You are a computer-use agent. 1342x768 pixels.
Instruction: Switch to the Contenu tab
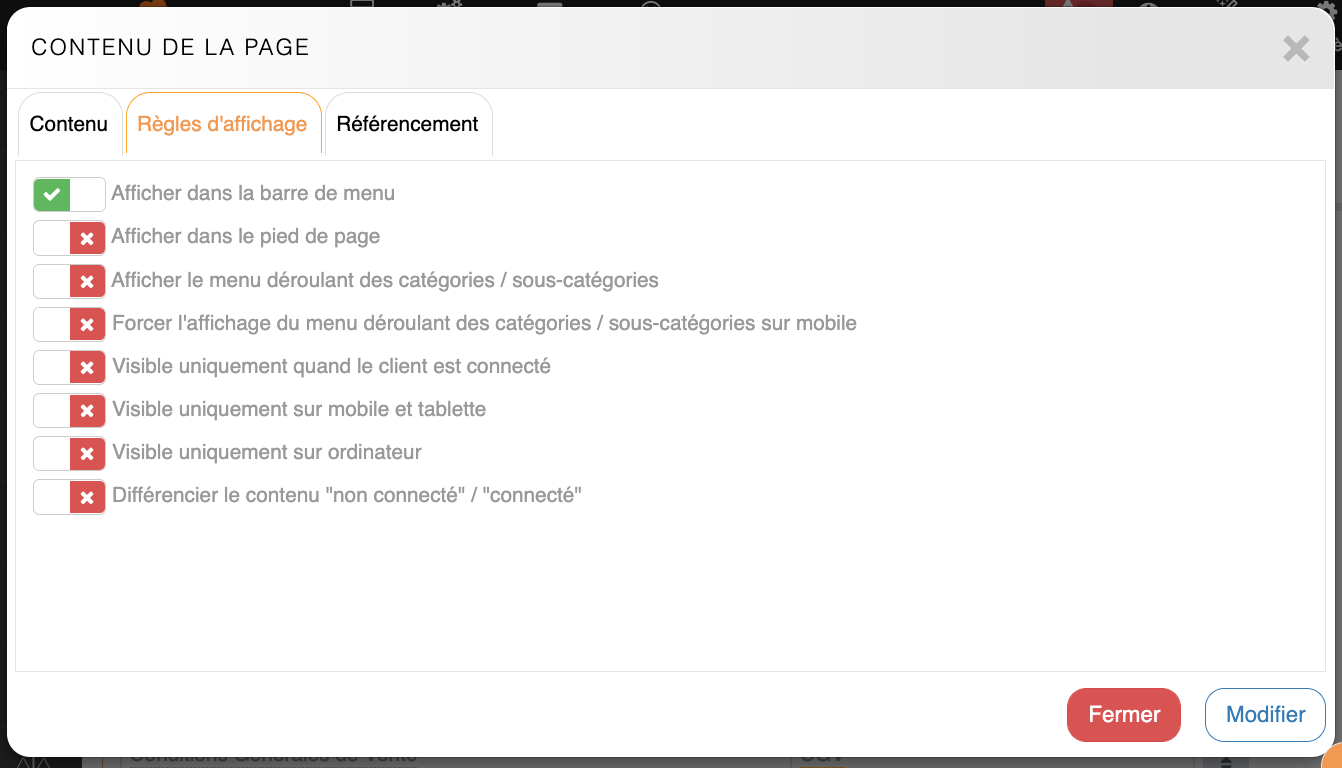click(x=69, y=125)
